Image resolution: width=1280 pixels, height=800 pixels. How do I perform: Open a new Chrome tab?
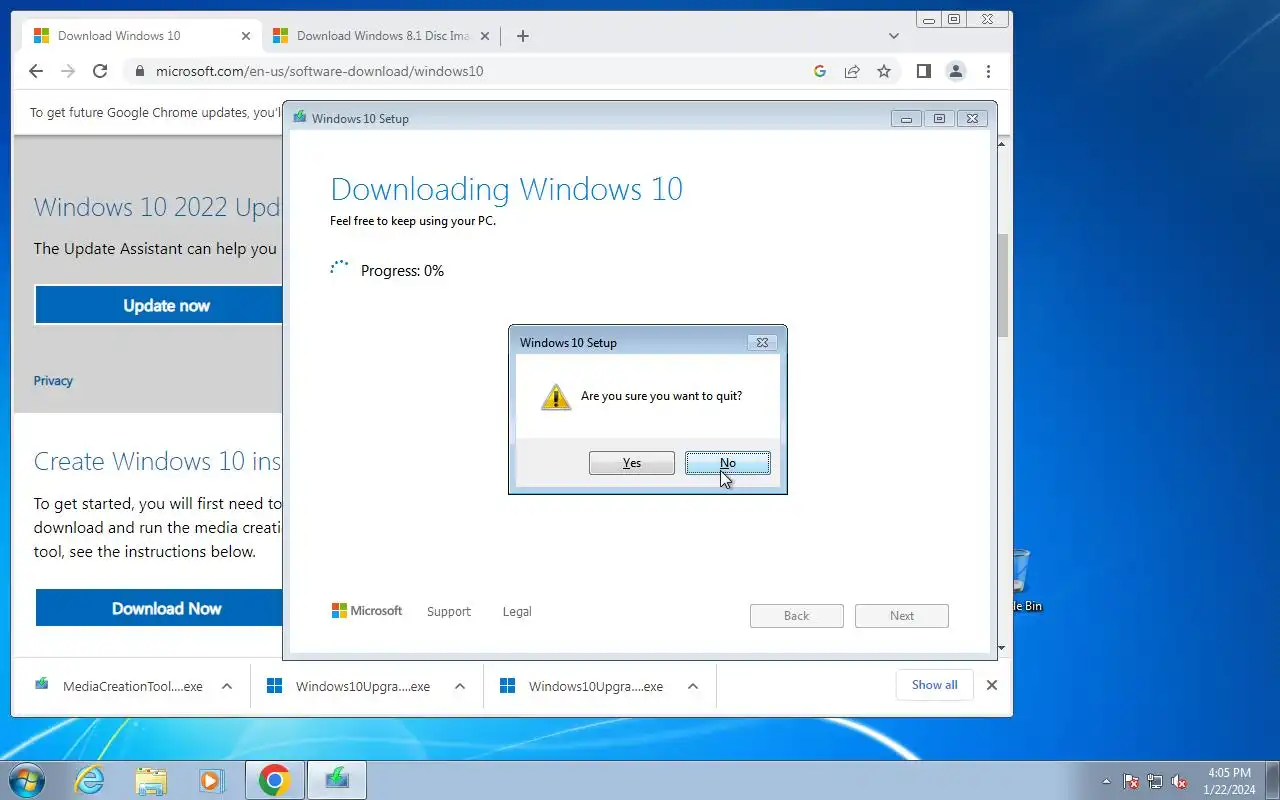click(522, 36)
